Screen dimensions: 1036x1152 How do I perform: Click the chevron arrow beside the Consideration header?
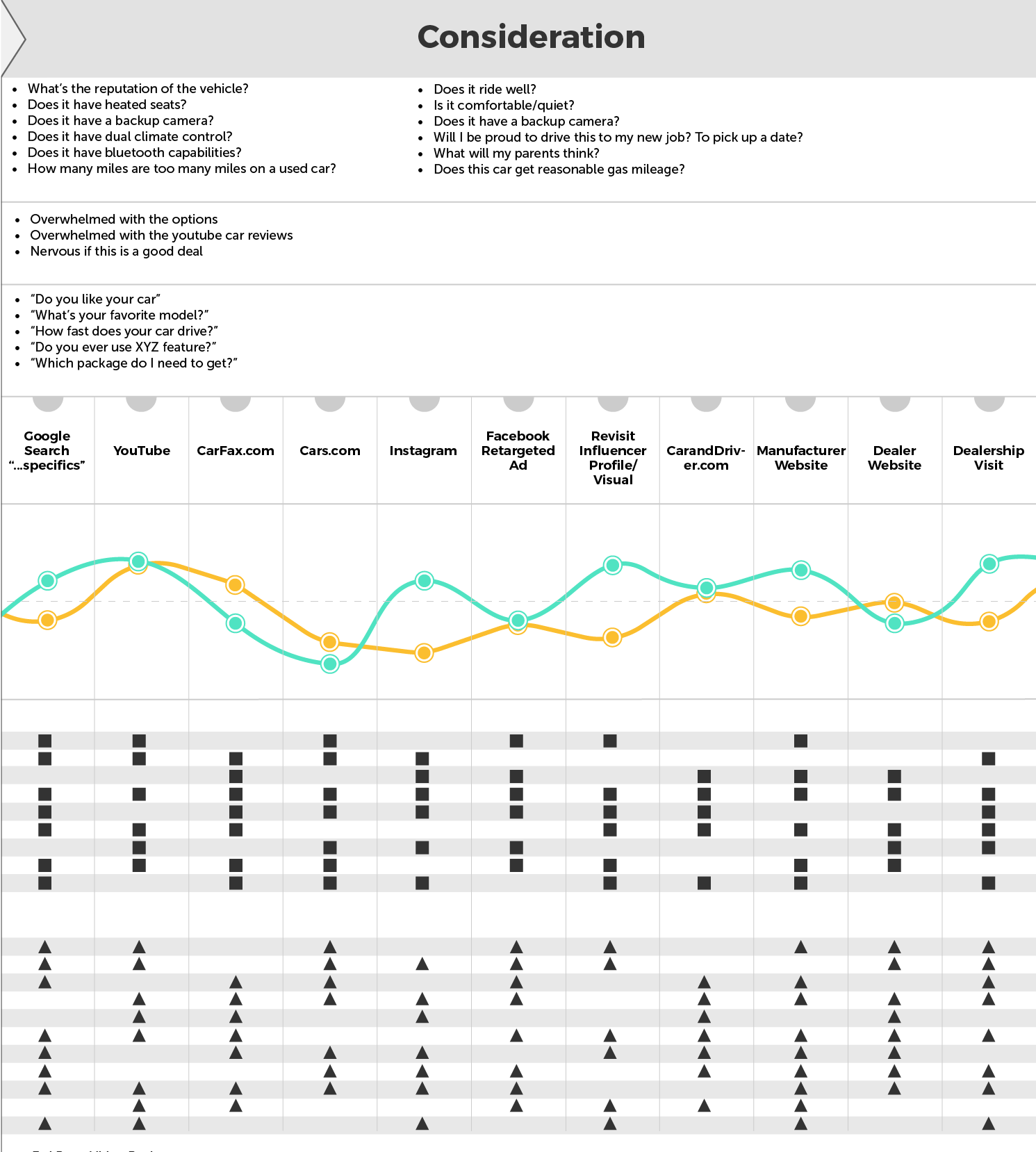click(x=15, y=40)
